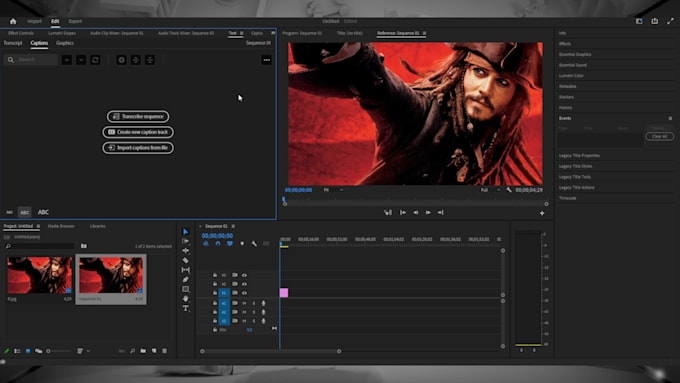Open the Lumetri Scopes tab
The width and height of the screenshot is (680, 383).
pos(62,33)
